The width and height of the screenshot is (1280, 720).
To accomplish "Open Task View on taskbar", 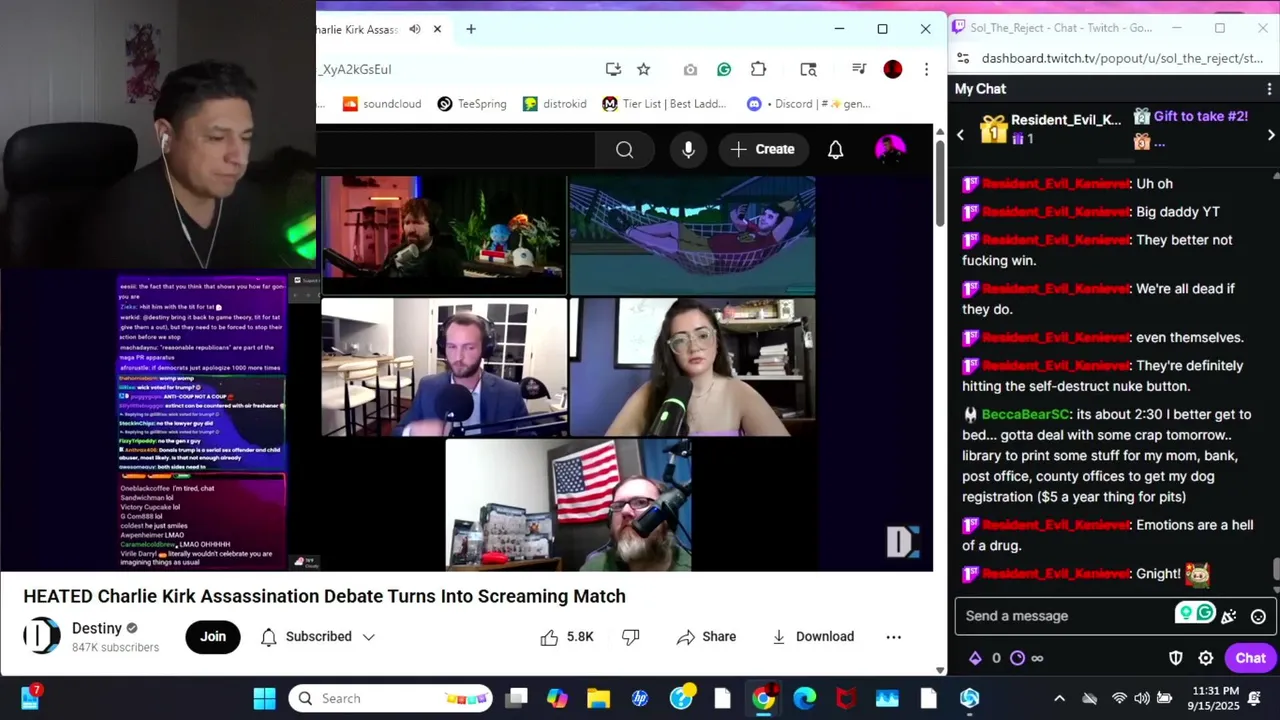I will 516,698.
